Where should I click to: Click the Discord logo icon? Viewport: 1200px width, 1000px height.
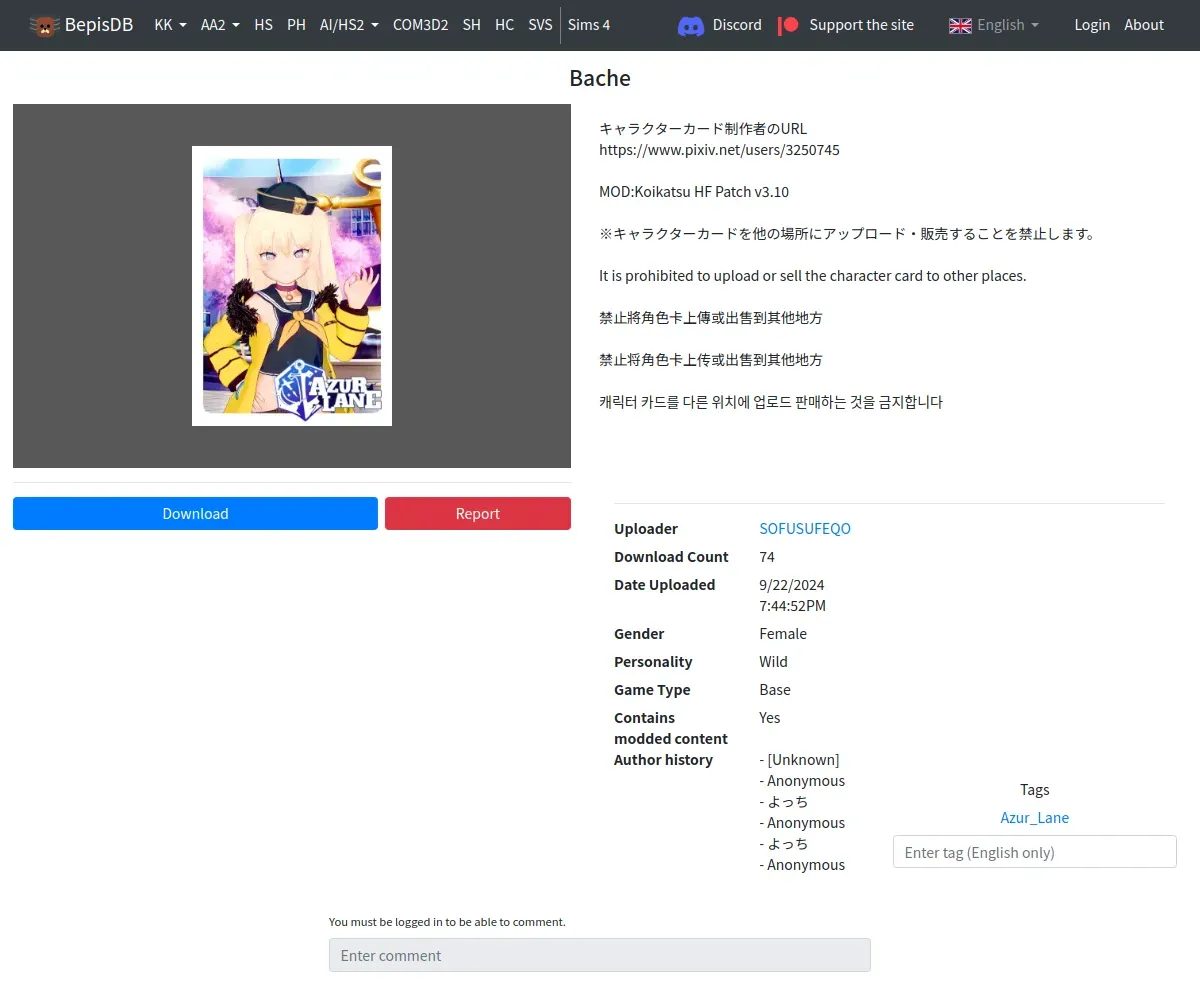(x=691, y=25)
